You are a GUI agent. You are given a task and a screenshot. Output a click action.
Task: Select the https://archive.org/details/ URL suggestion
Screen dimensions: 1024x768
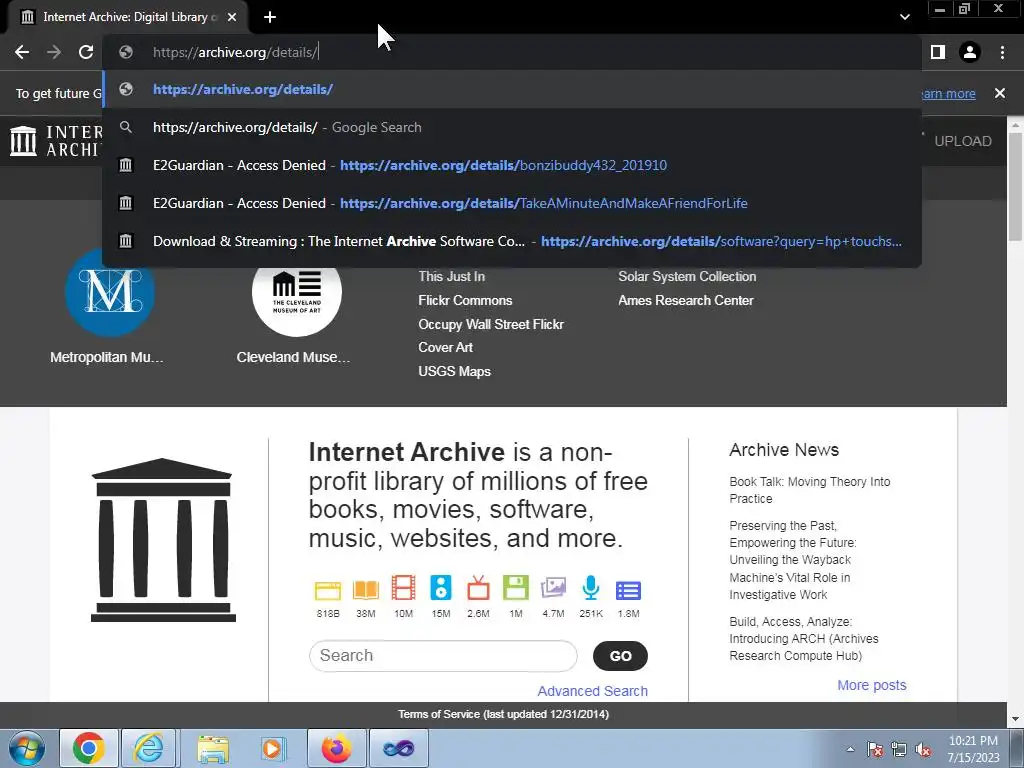tap(512, 89)
